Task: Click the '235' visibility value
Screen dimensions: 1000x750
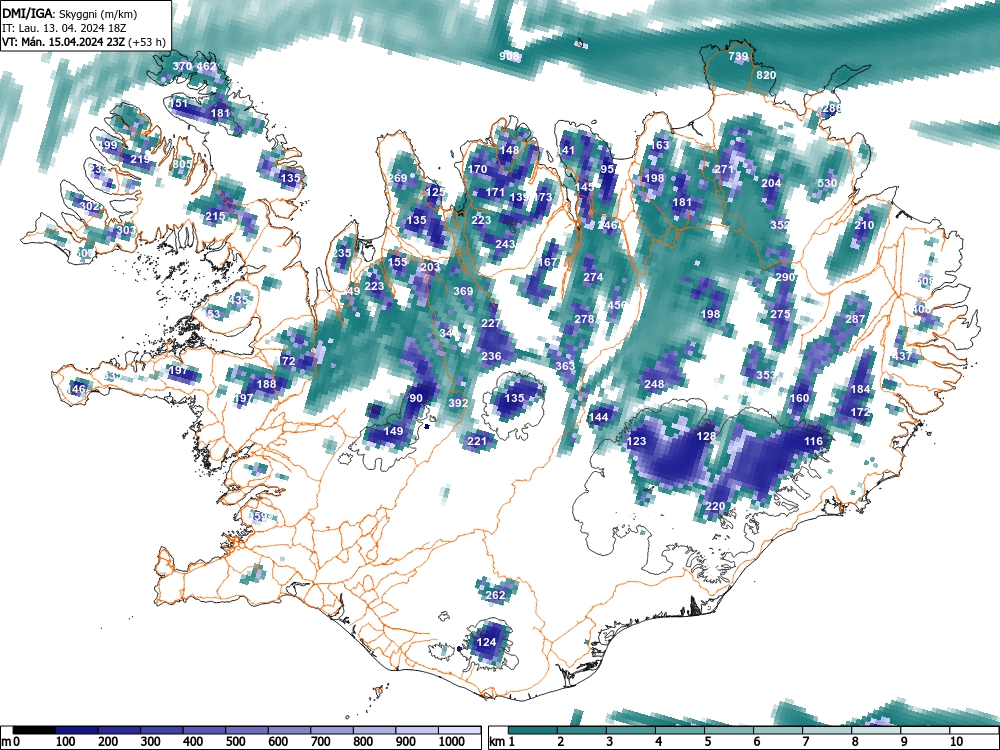Action: coord(341,253)
